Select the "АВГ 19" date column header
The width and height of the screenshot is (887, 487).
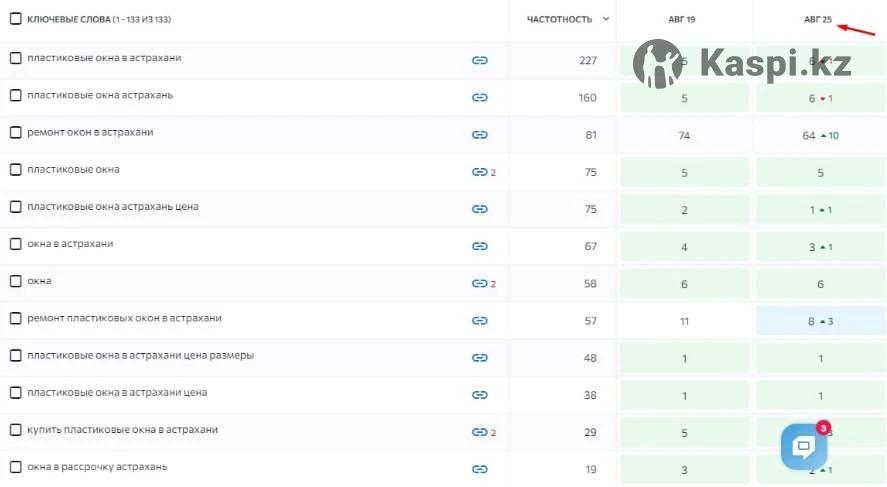tap(682, 19)
